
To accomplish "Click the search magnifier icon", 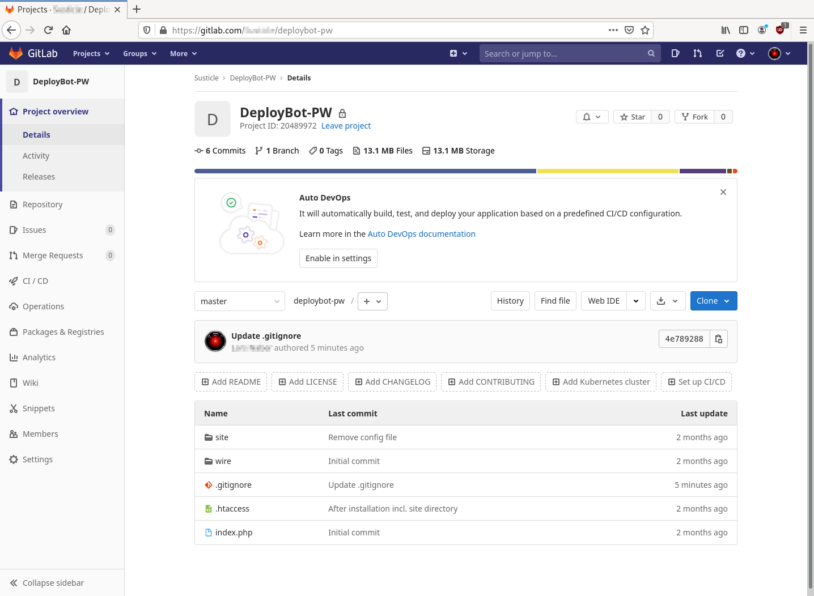I will (x=651, y=53).
